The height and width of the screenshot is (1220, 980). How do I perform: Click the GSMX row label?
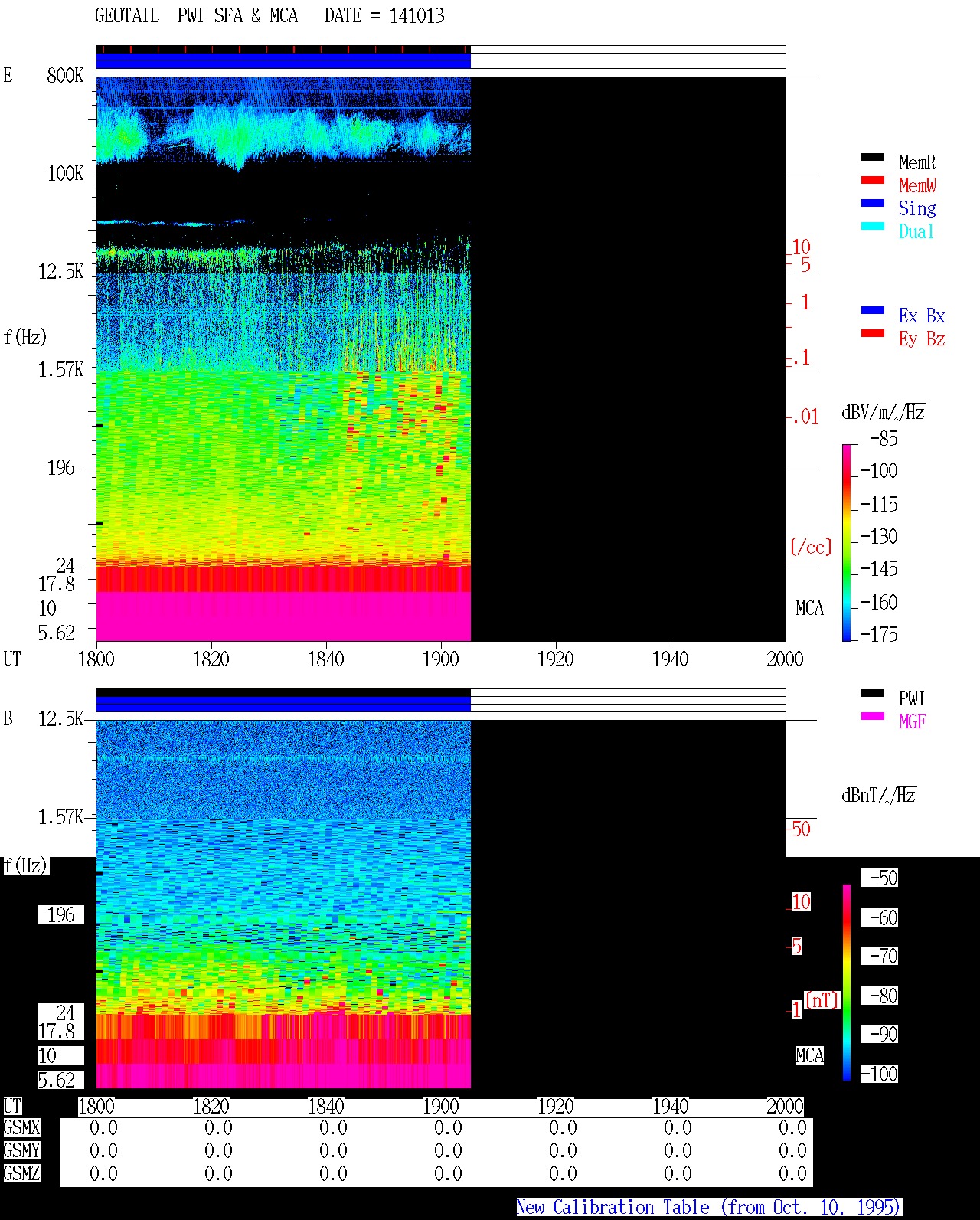click(21, 1127)
